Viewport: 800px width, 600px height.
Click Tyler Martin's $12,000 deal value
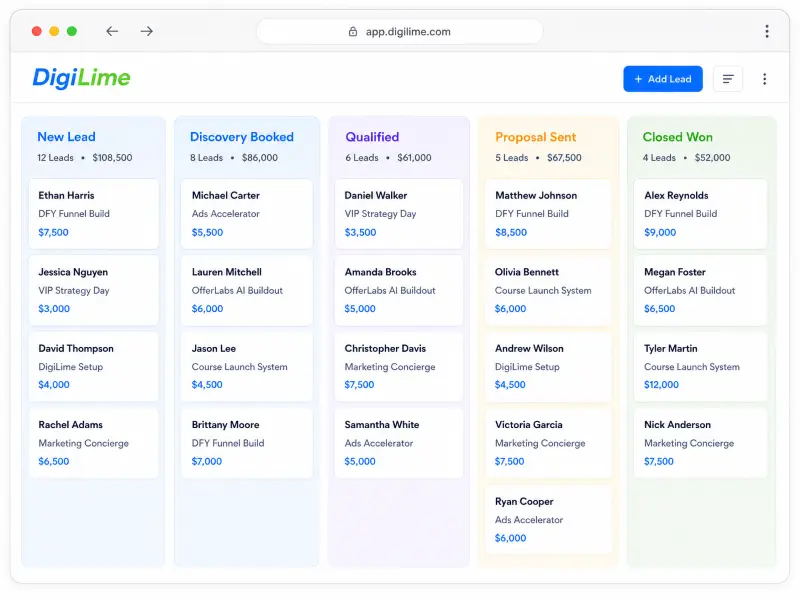click(x=661, y=385)
